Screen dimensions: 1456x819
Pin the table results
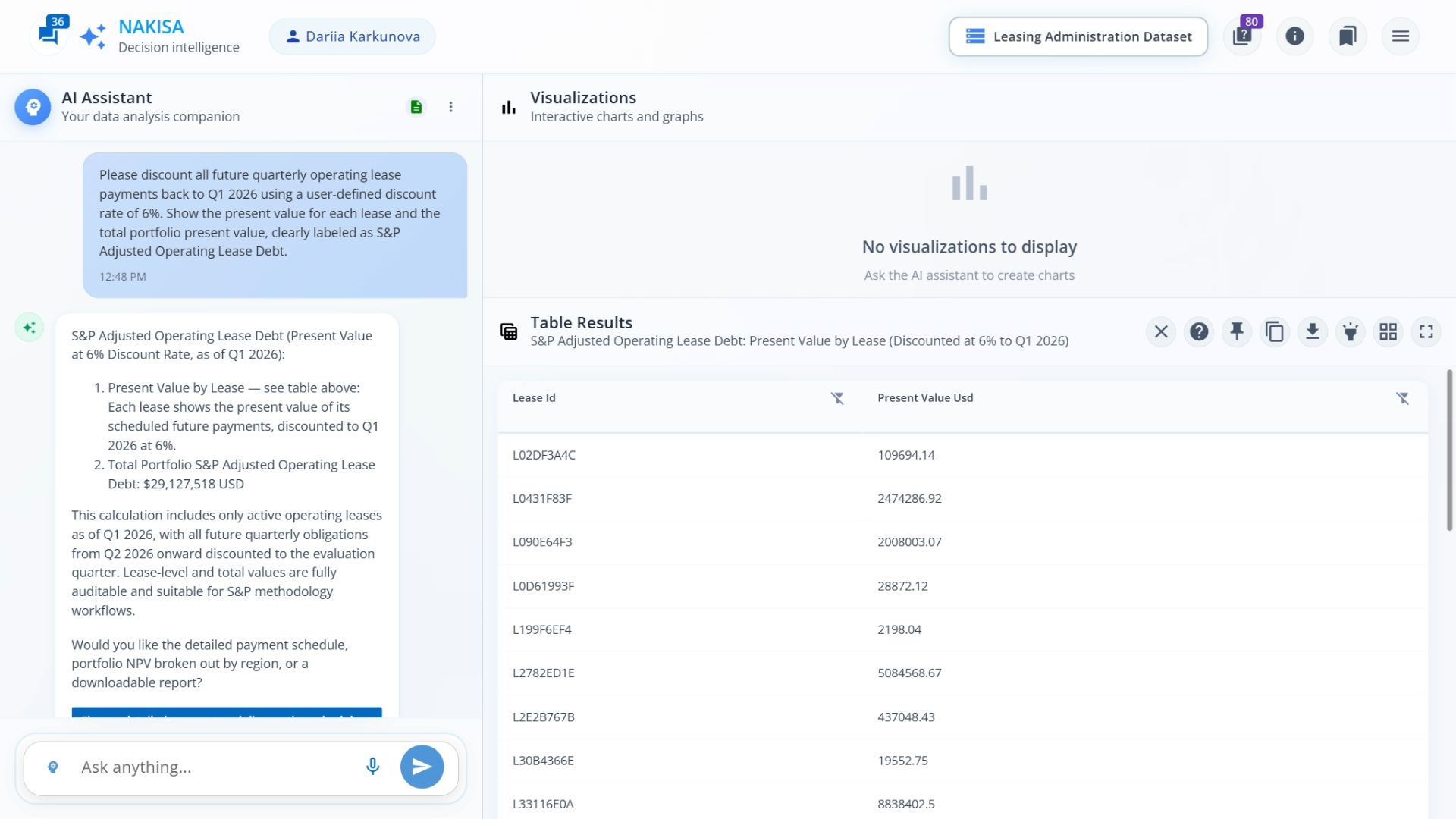pyautogui.click(x=1237, y=331)
